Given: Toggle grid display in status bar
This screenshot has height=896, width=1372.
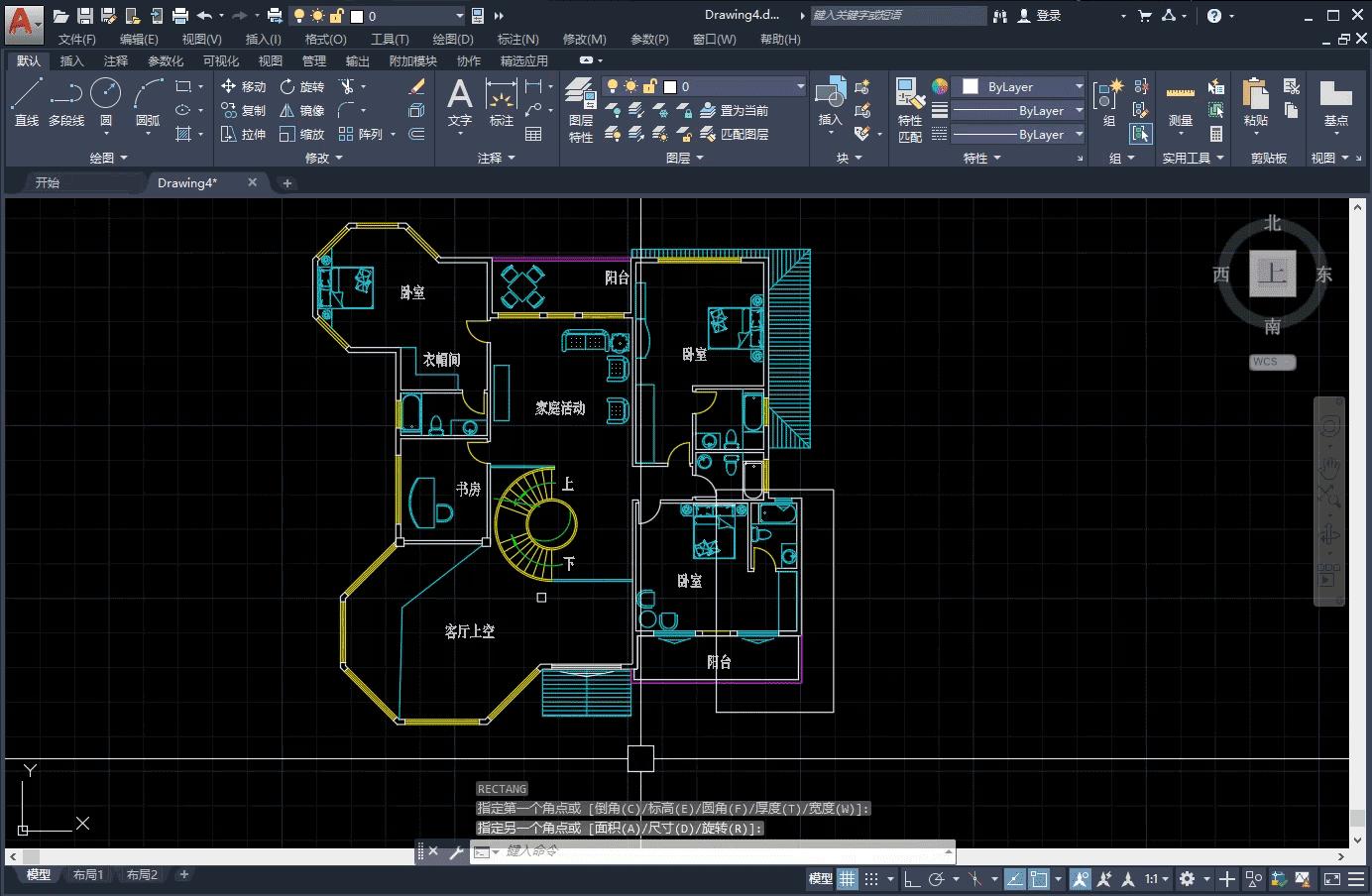Looking at the screenshot, I should [847, 878].
